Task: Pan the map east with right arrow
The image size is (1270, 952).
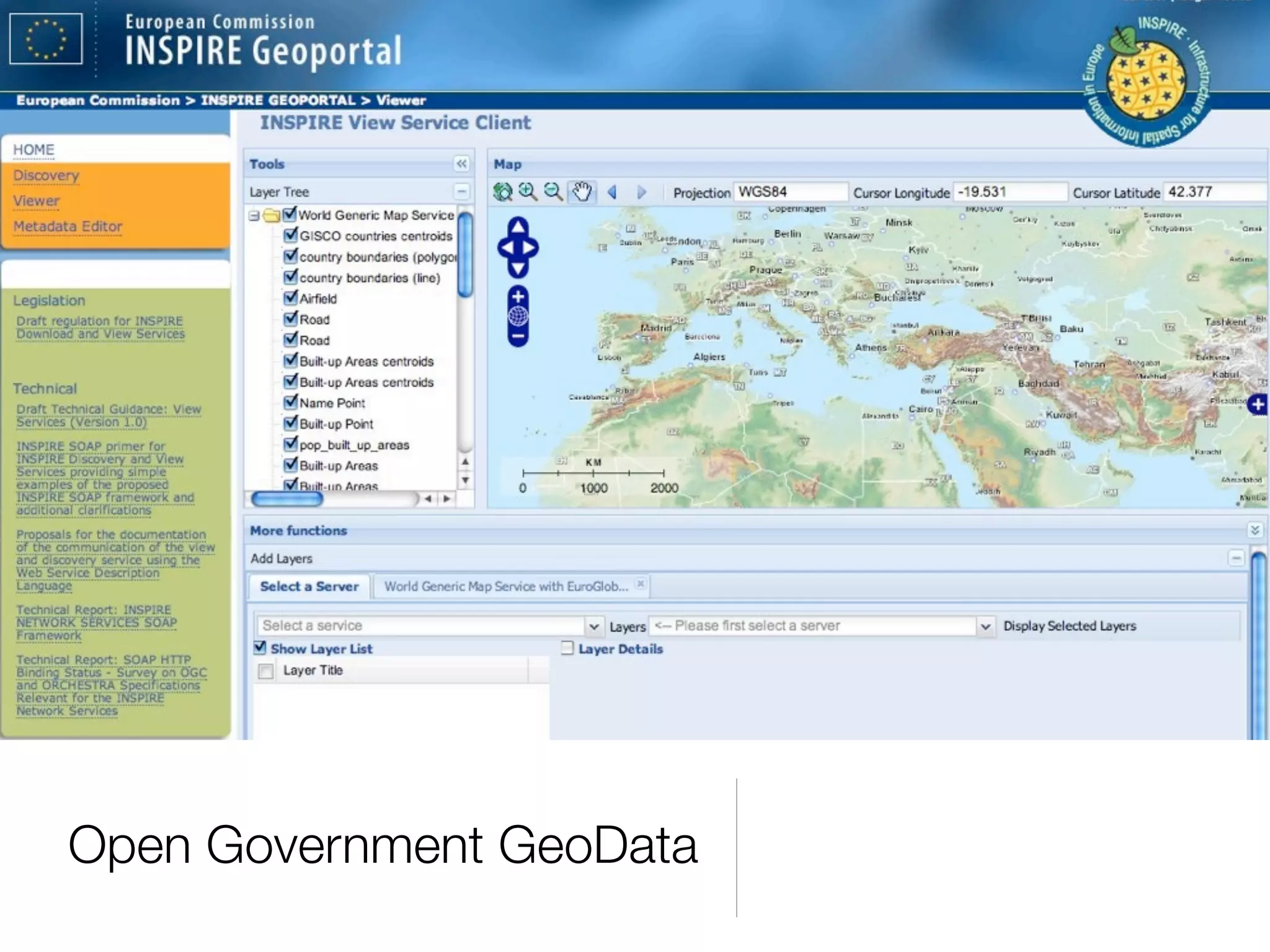Action: (x=530, y=248)
